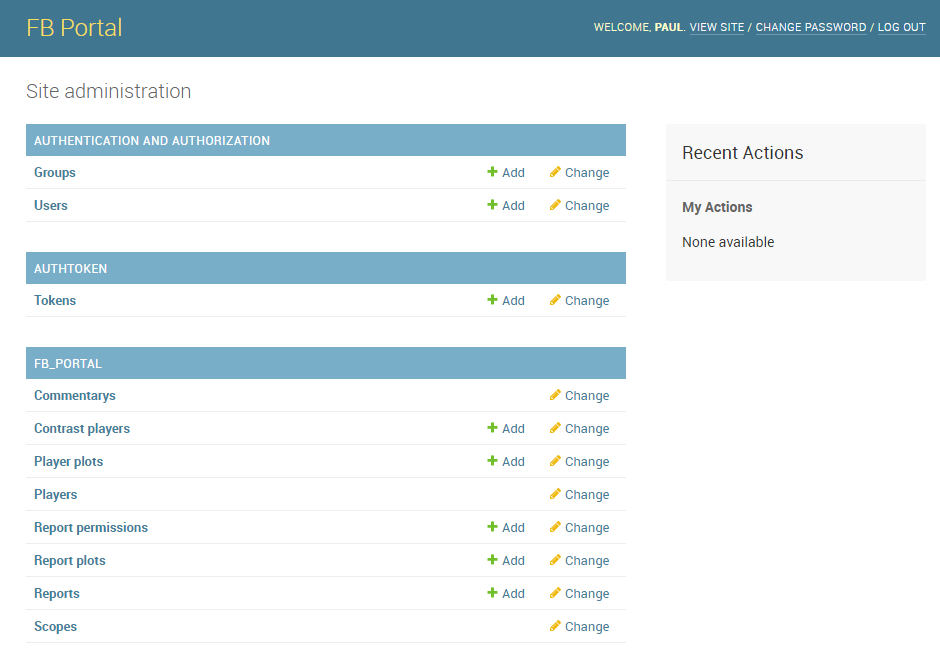Click the pencil icon in Groups row
The height and width of the screenshot is (664, 940).
coord(555,172)
